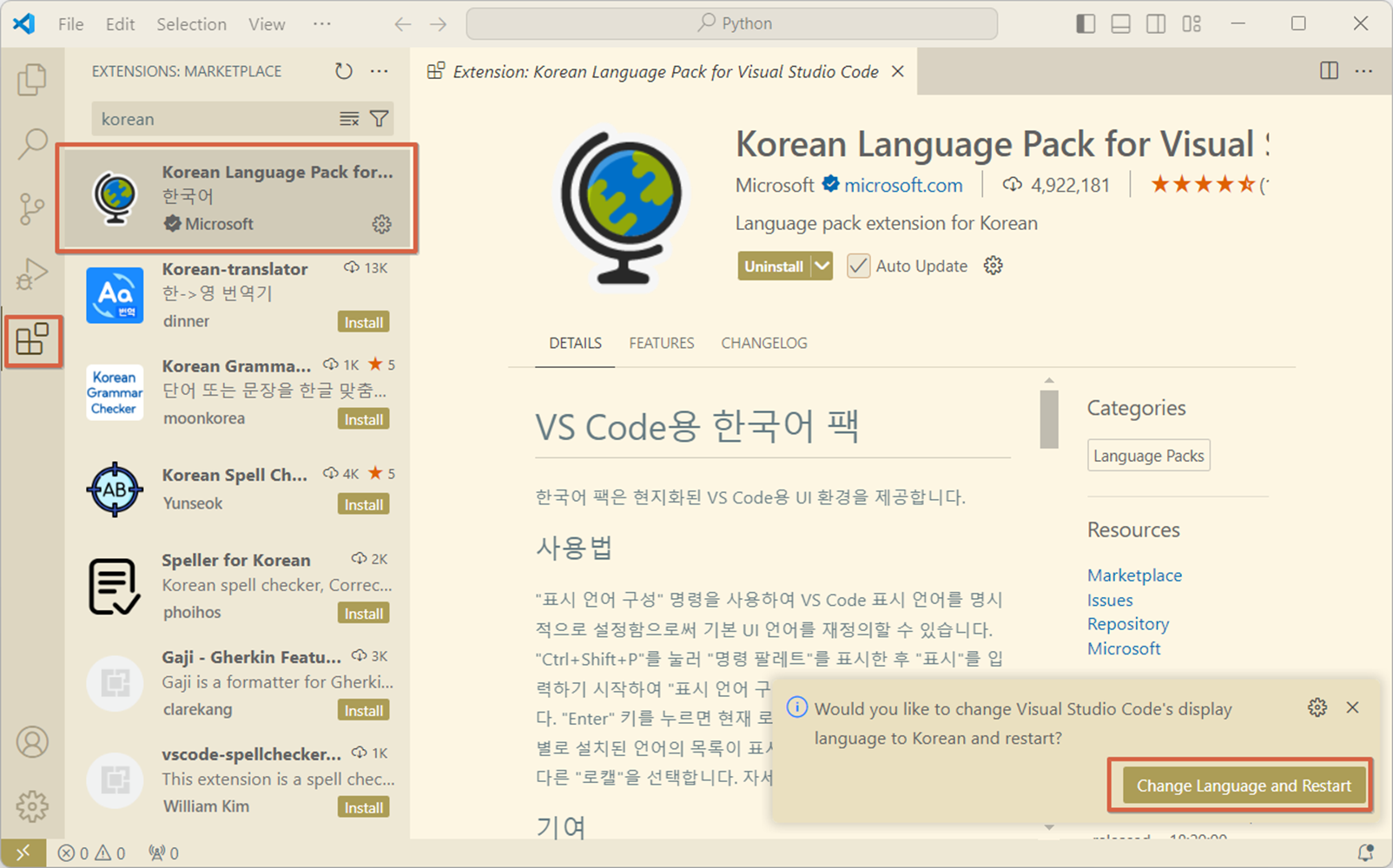Screen dimensions: 1393x868
Task: Toggle Auto Update checkbox
Action: 858,266
